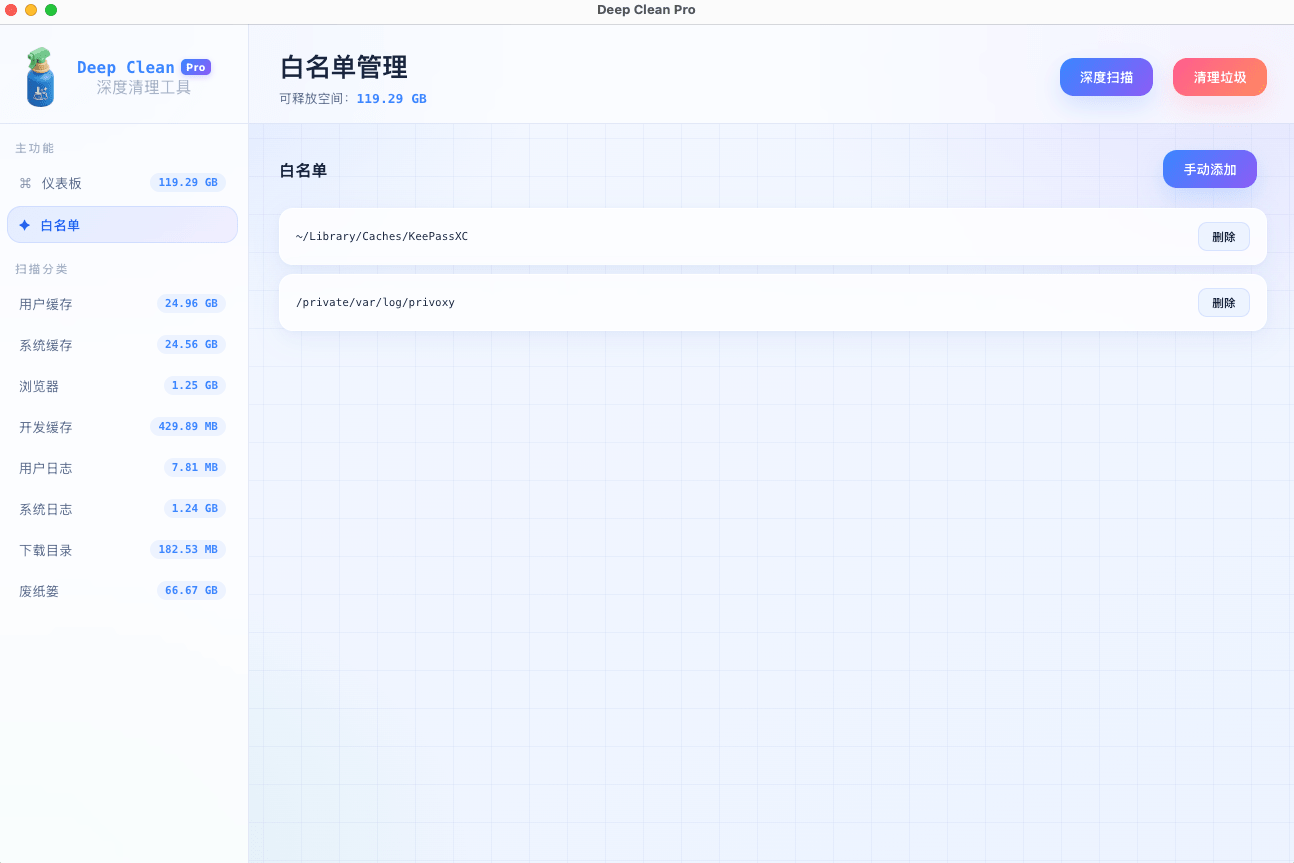Open the 废纸篓 trash category
Screen dimensions: 1294x863
click(122, 591)
